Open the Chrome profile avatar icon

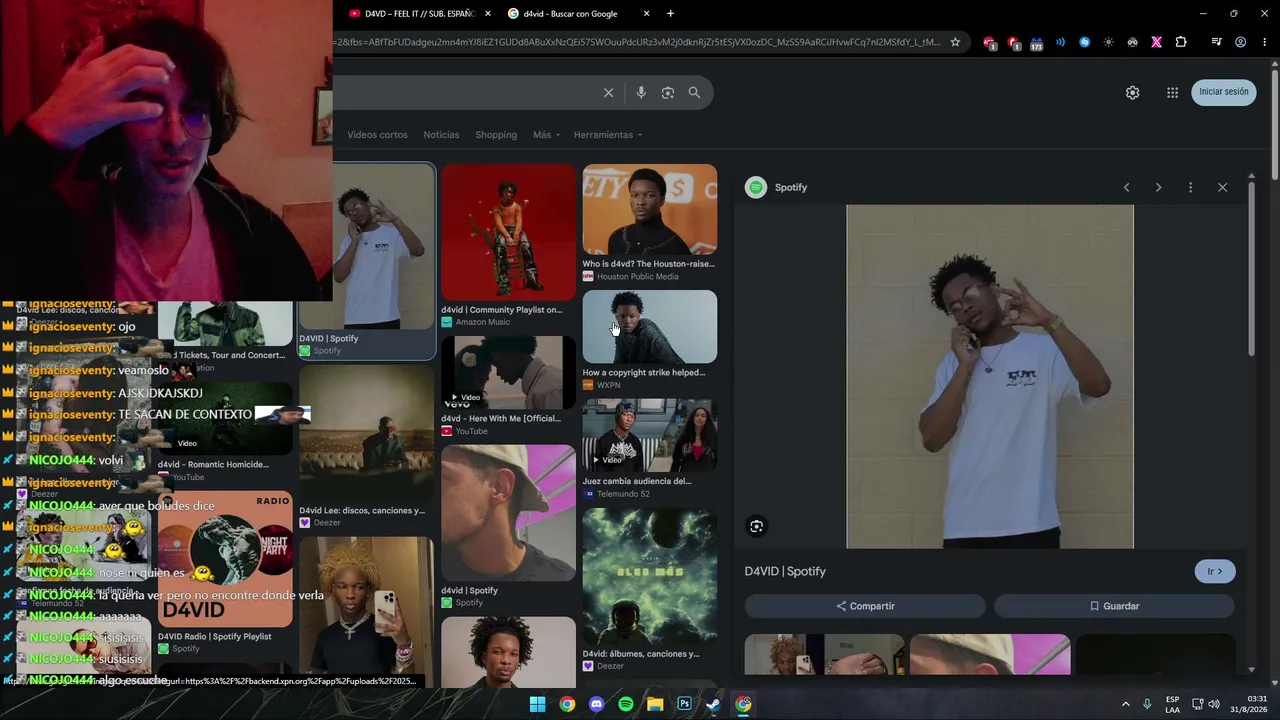[x=1240, y=42]
